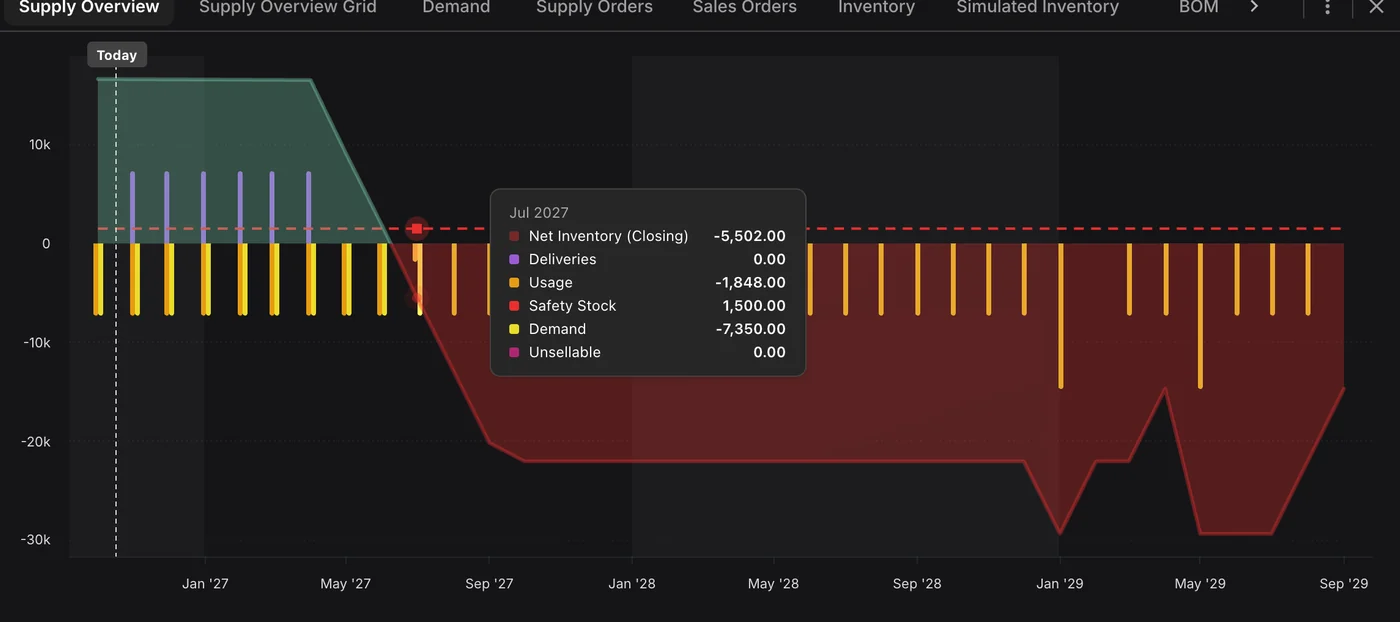Click the May '27 axis label
The height and width of the screenshot is (622, 1400).
(x=346, y=584)
